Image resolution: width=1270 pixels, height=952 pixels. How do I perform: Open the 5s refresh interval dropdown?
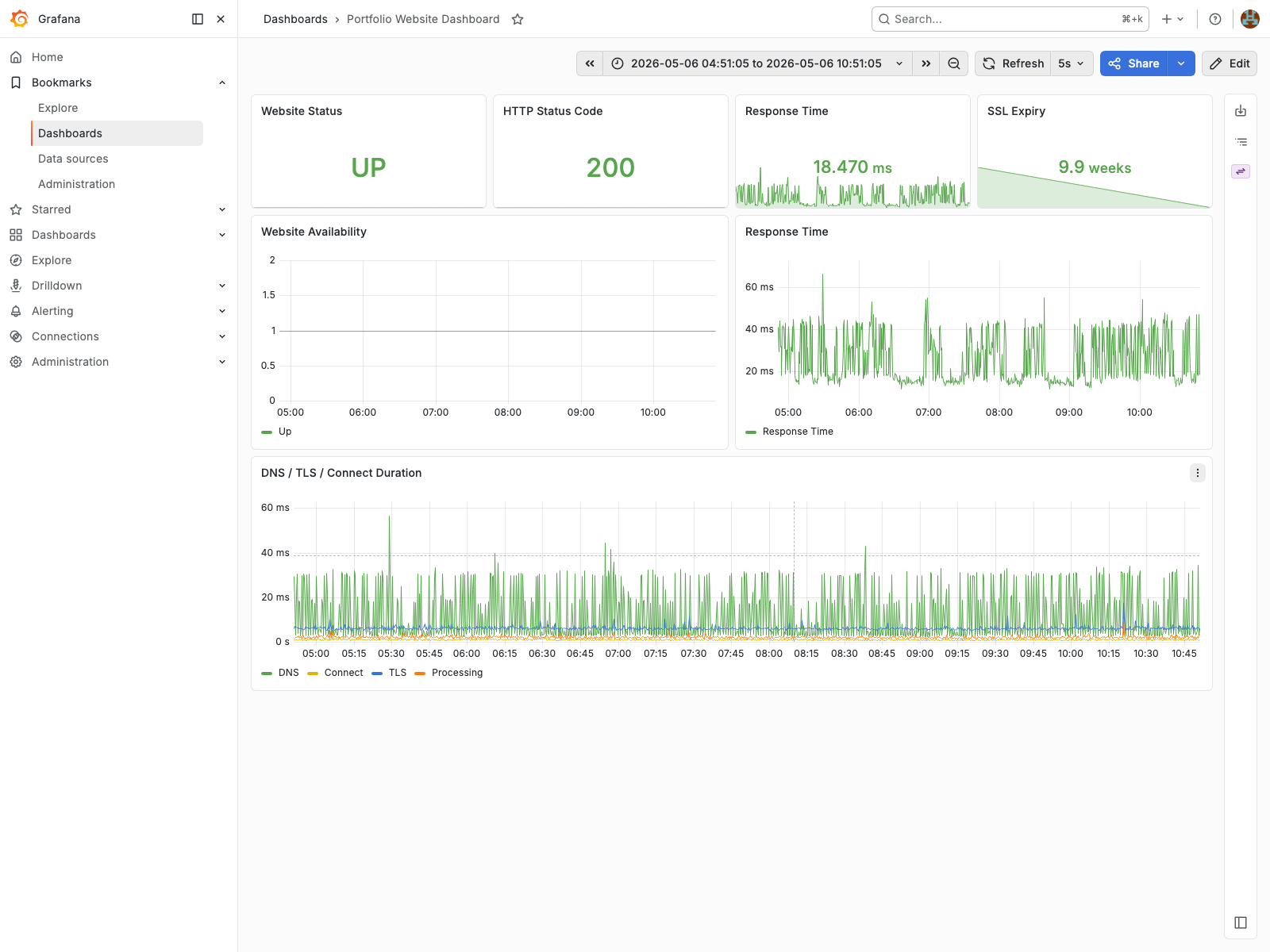1072,63
